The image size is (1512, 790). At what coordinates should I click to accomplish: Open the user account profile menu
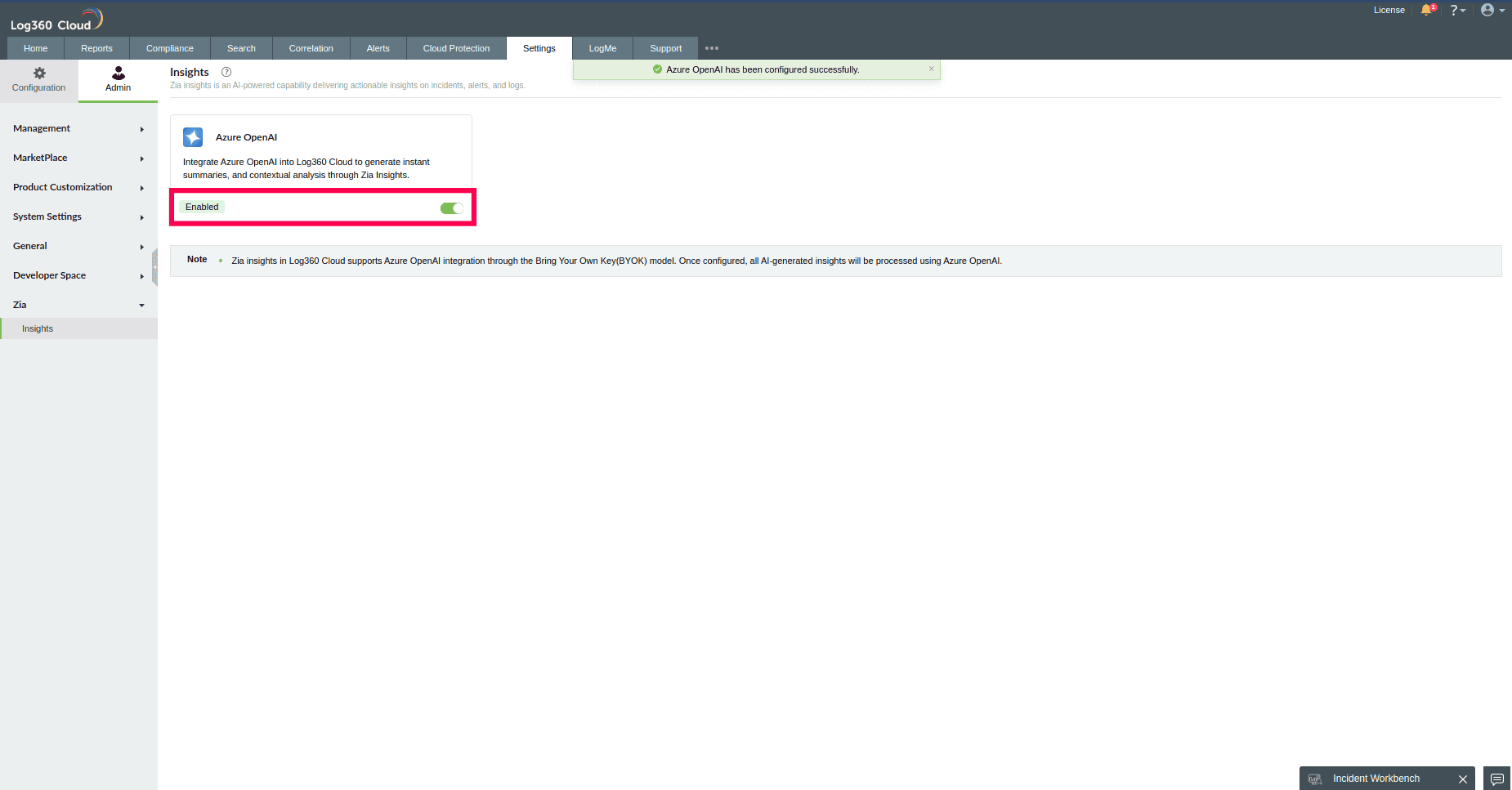(1492, 10)
